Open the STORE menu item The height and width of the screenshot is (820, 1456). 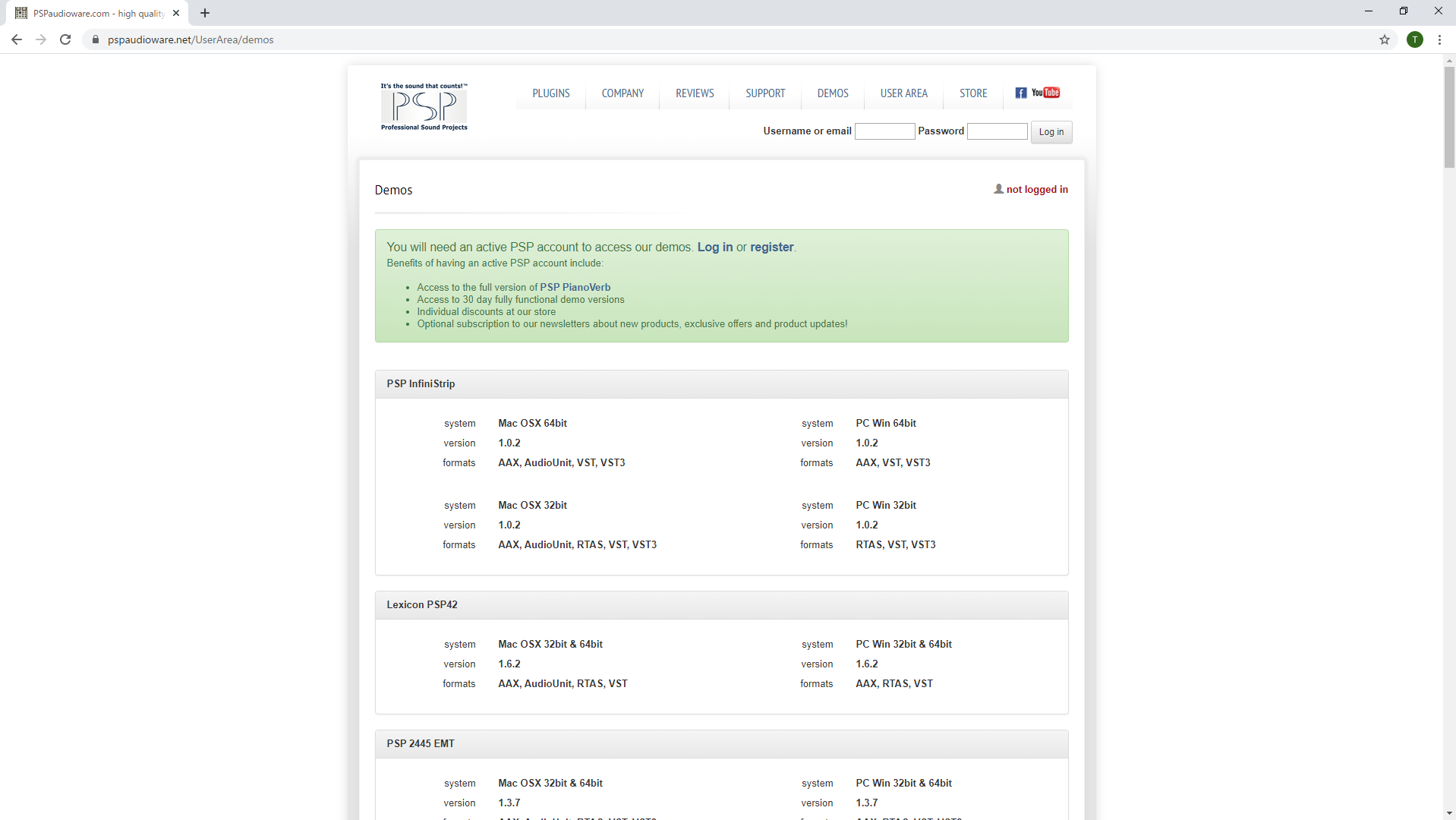[x=973, y=93]
